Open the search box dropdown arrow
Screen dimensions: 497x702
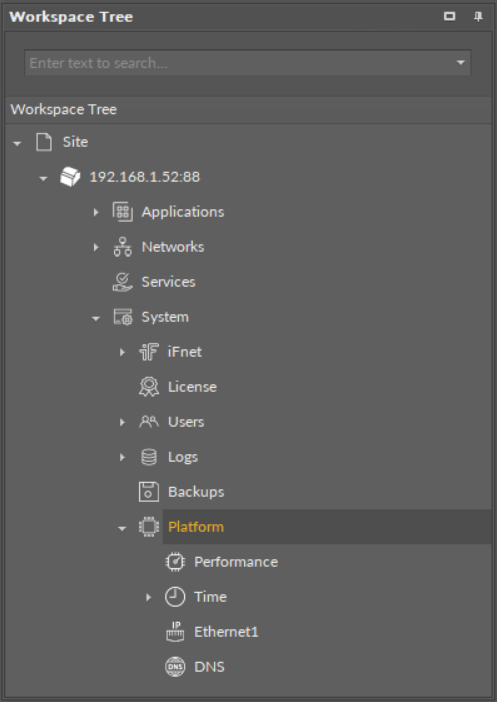pyautogui.click(x=461, y=63)
